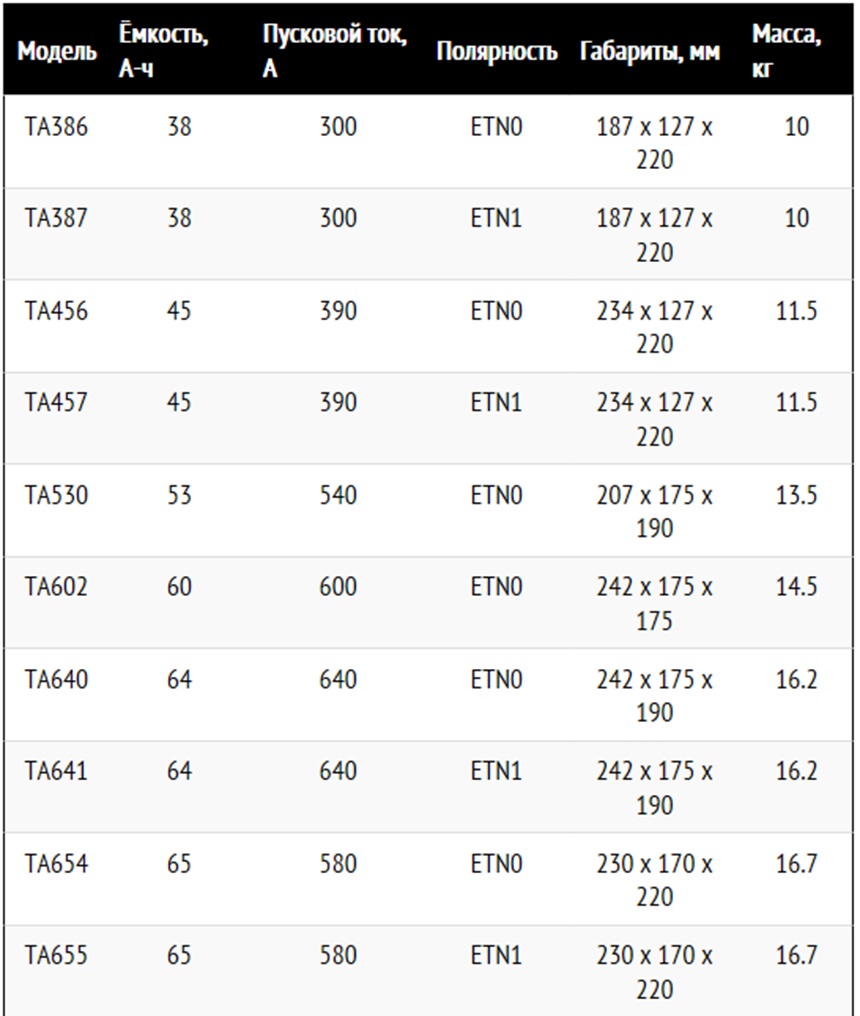Image resolution: width=860 pixels, height=1016 pixels.
Task: Select the TA530 model row label
Action: pos(56,494)
